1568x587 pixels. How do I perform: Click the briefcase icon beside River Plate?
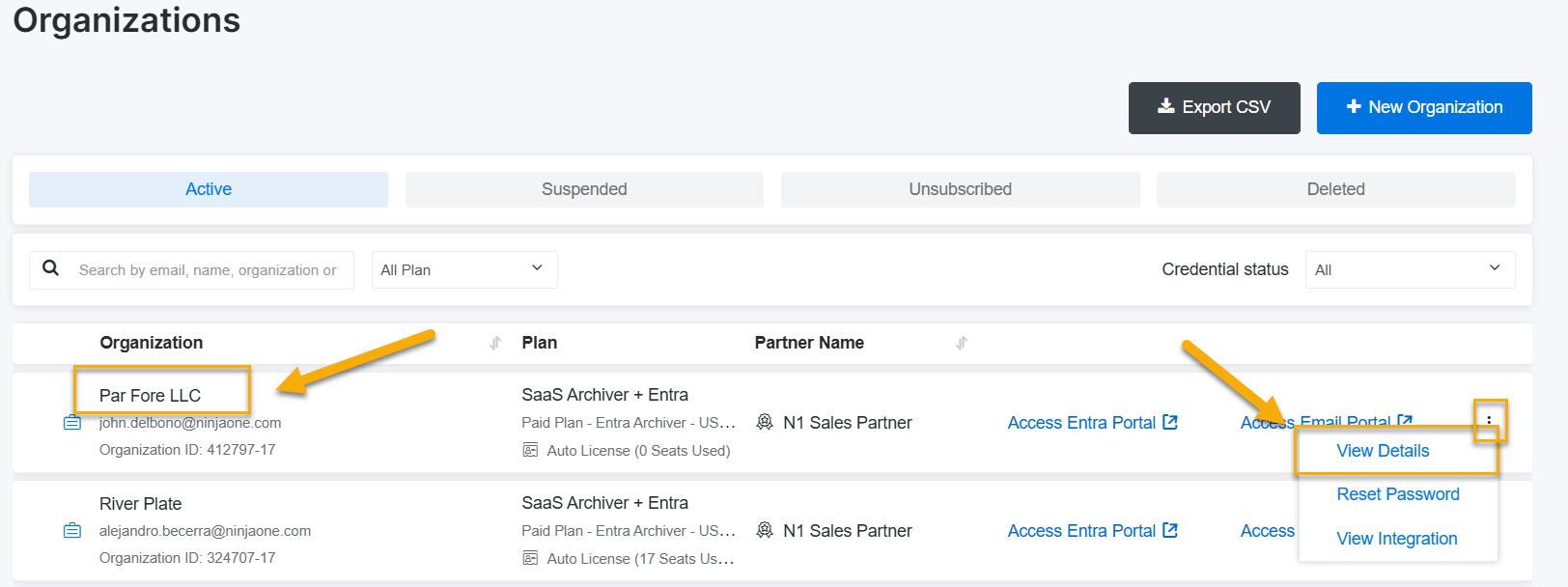(x=72, y=531)
